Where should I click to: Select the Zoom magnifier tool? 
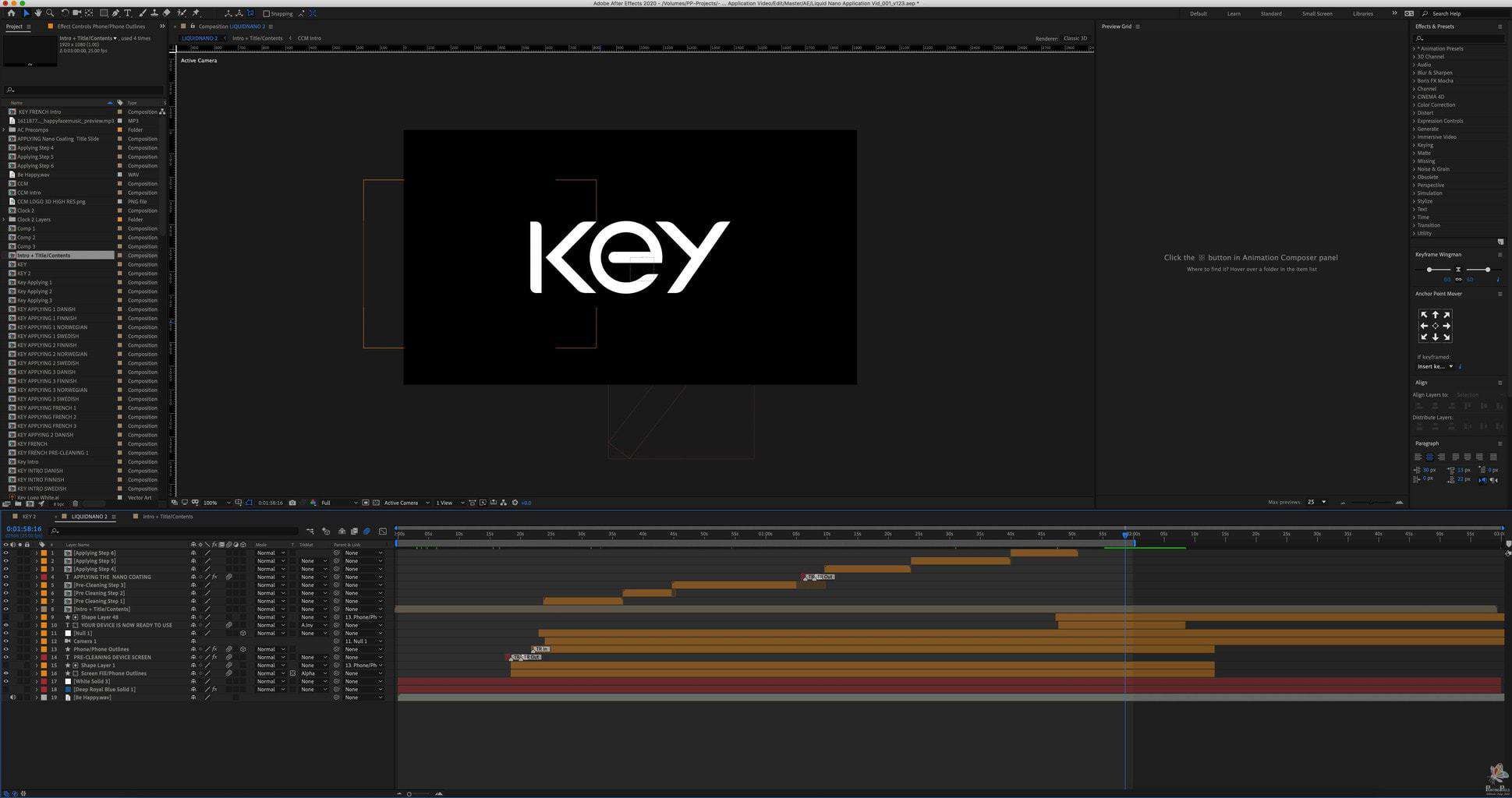[50, 13]
